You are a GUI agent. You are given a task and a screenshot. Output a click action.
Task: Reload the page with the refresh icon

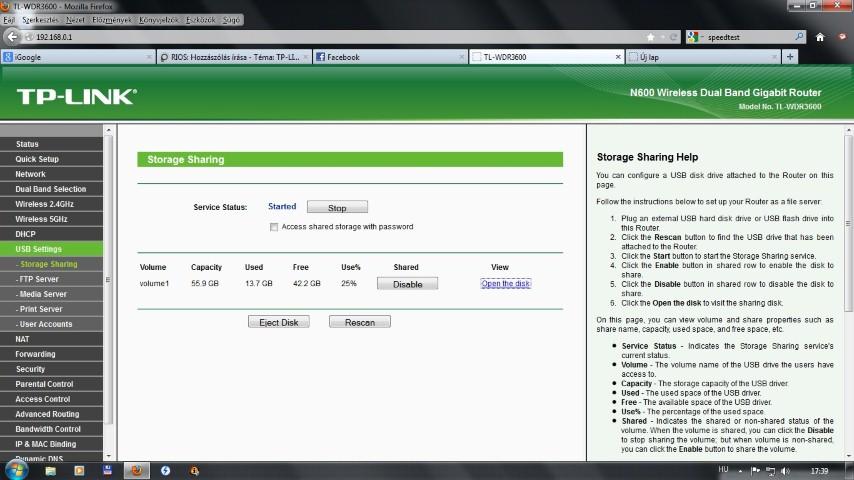click(674, 37)
